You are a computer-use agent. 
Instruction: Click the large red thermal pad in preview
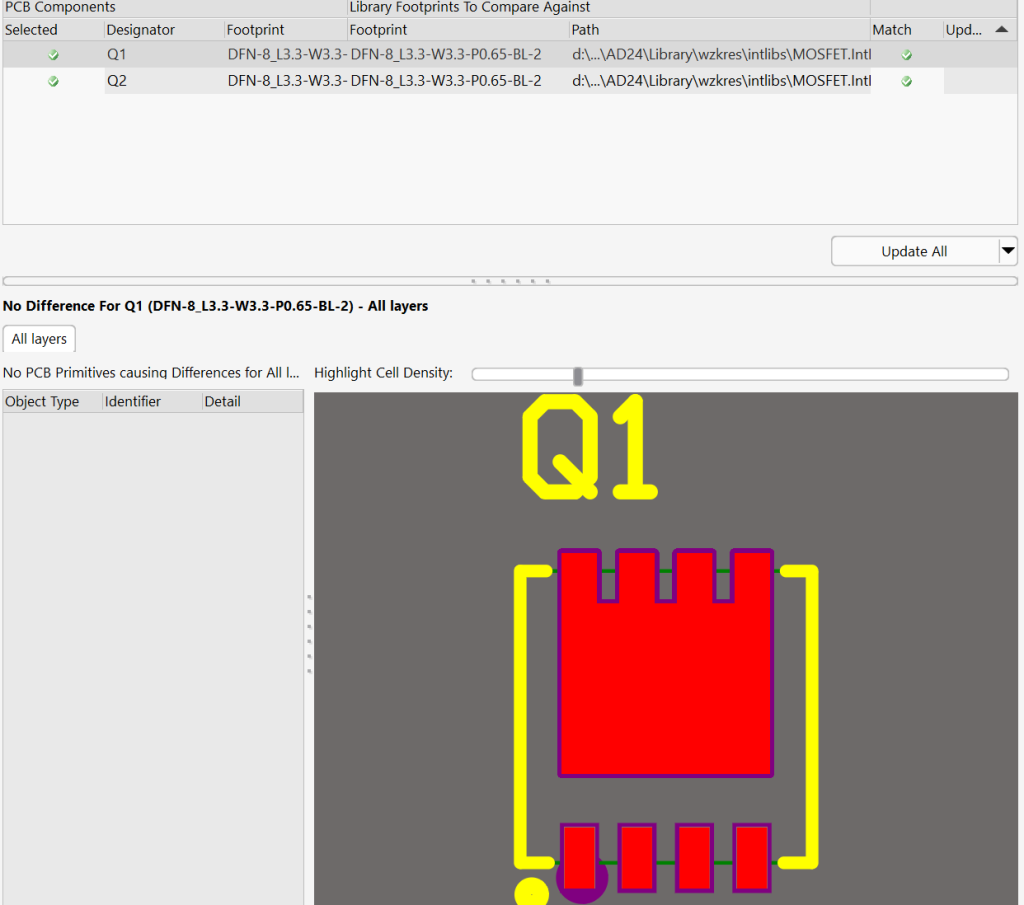[665, 690]
